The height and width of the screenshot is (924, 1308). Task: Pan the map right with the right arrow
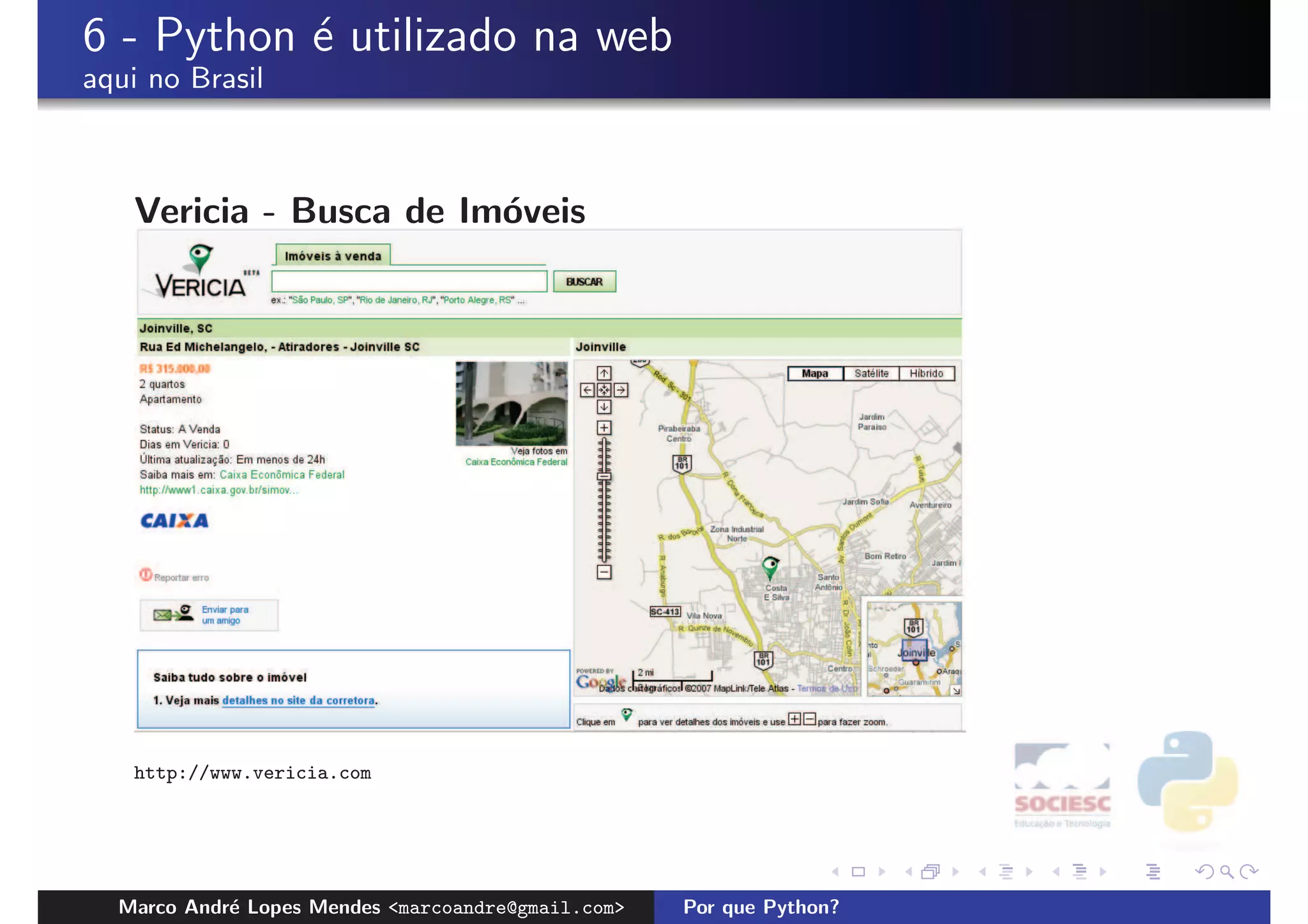click(x=621, y=390)
